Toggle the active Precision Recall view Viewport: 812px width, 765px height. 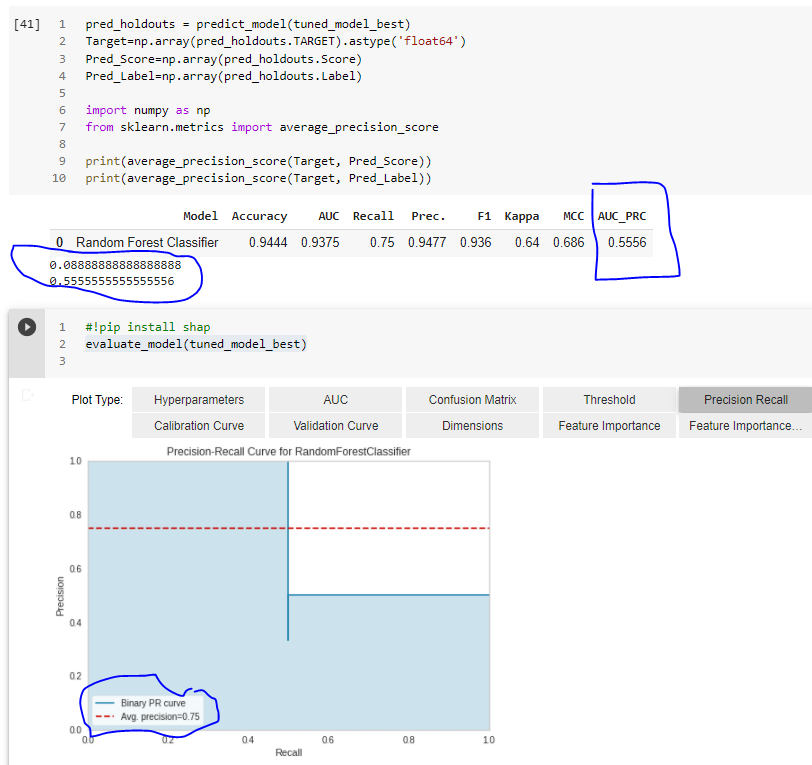pos(744,399)
